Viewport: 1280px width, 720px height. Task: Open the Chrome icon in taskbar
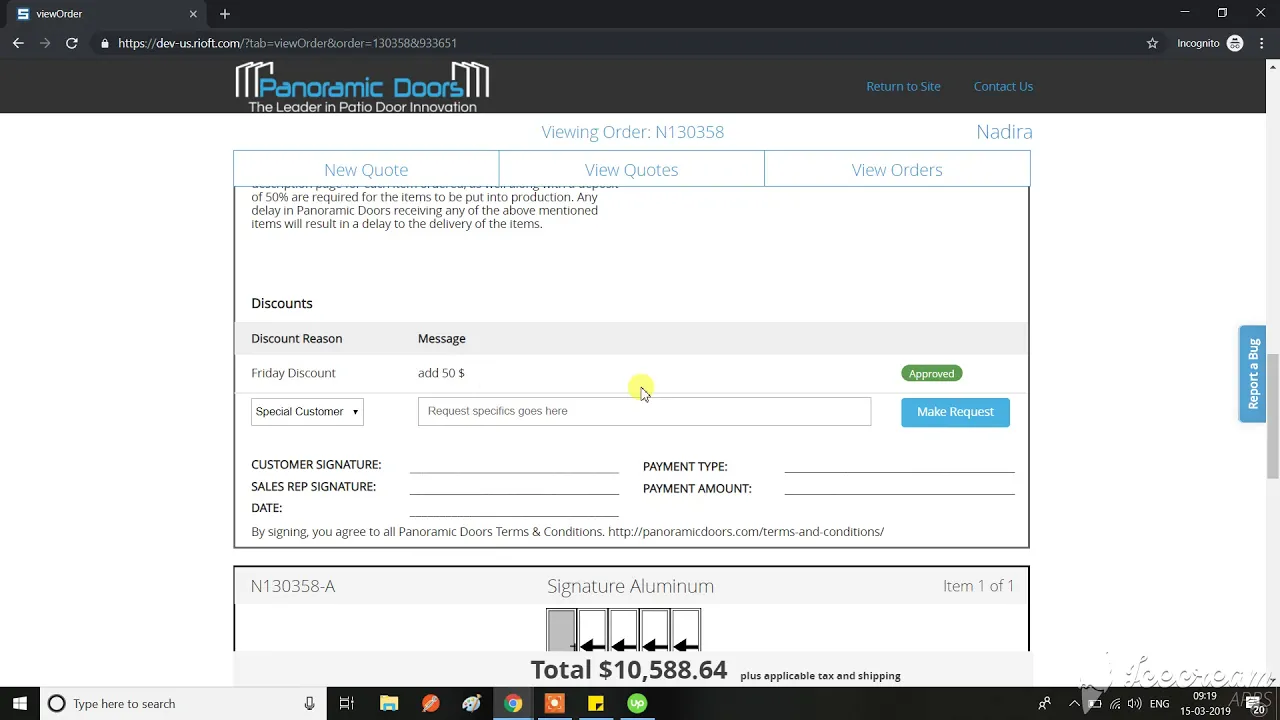coord(512,704)
